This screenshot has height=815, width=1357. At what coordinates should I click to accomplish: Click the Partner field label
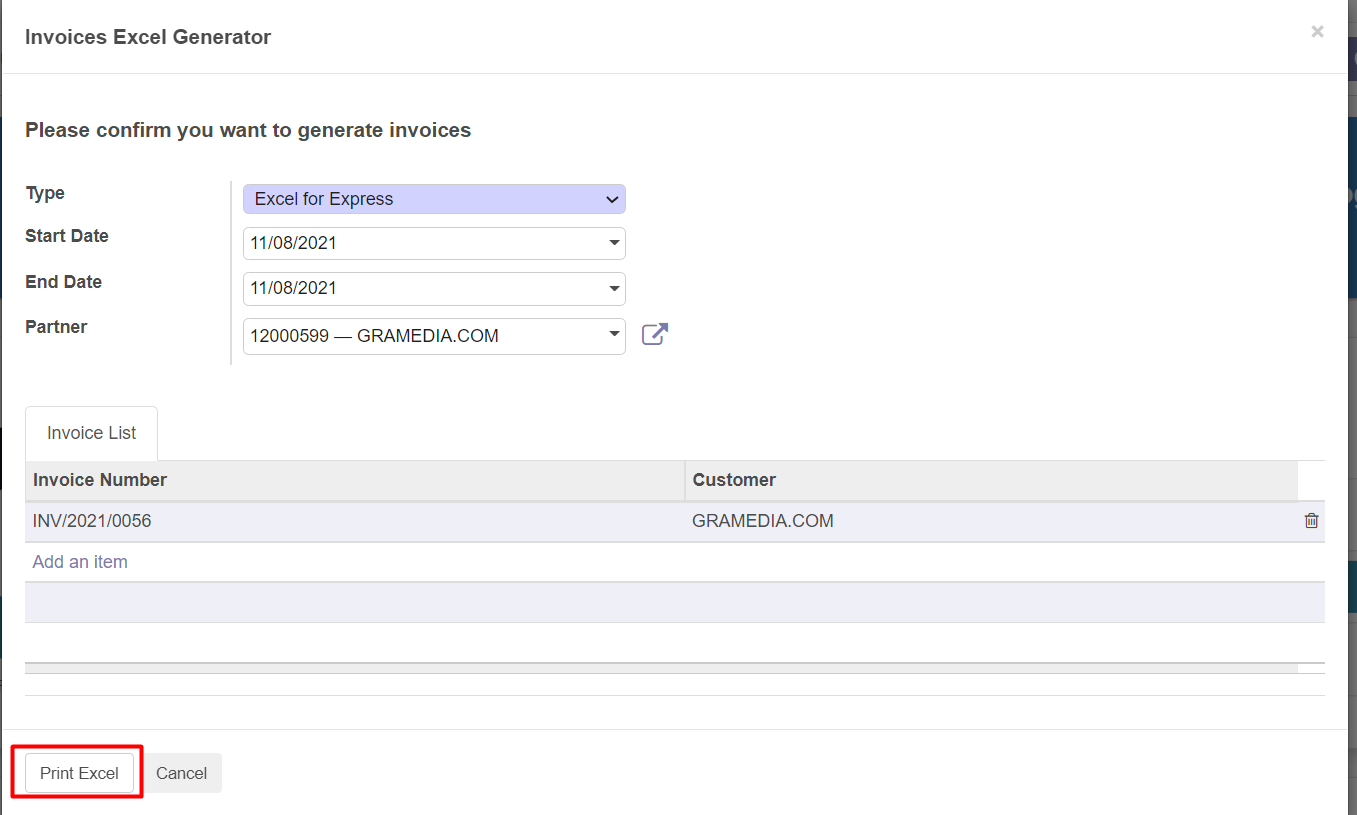coord(56,327)
